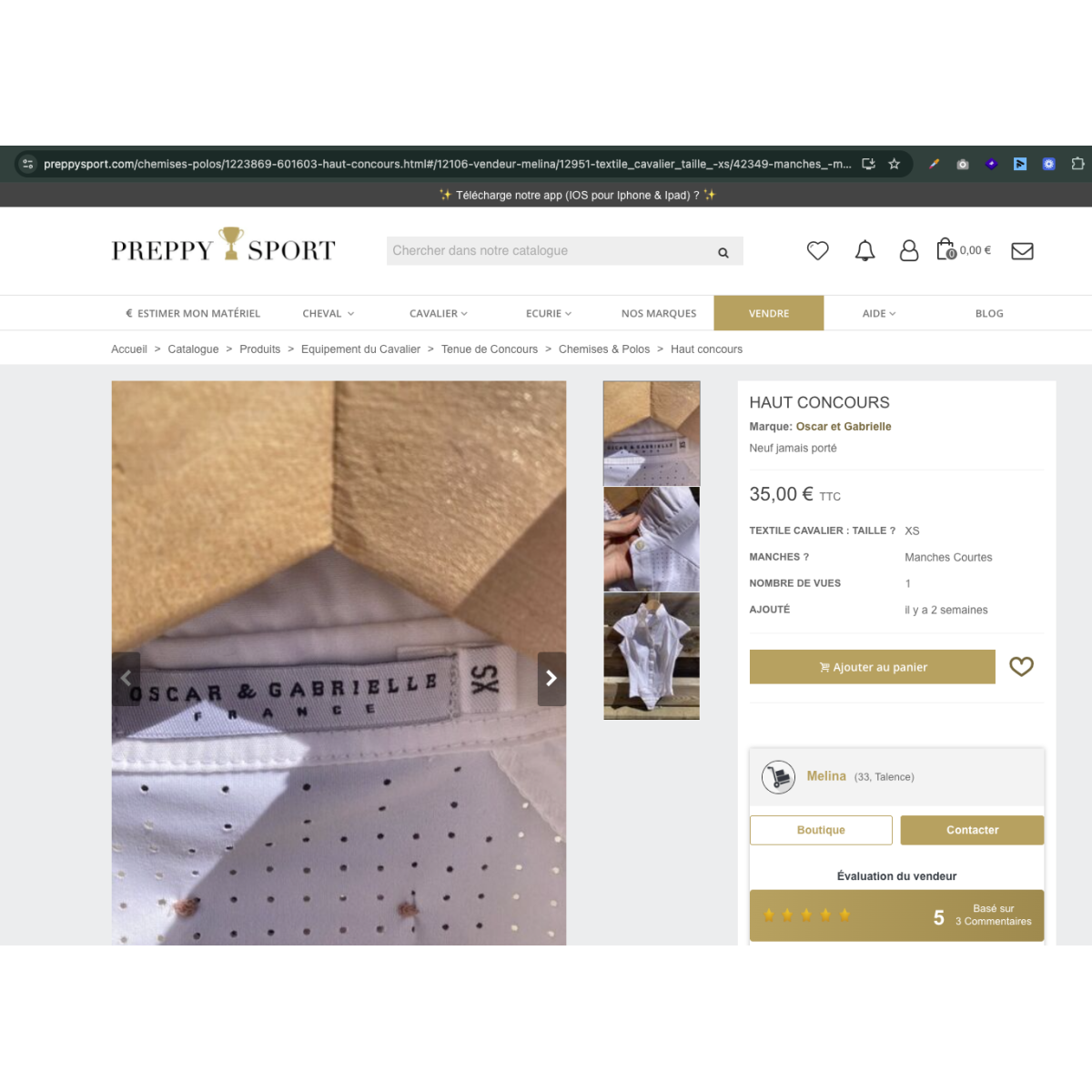
Task: Open the VENDRE menu tab
Action: 769,313
